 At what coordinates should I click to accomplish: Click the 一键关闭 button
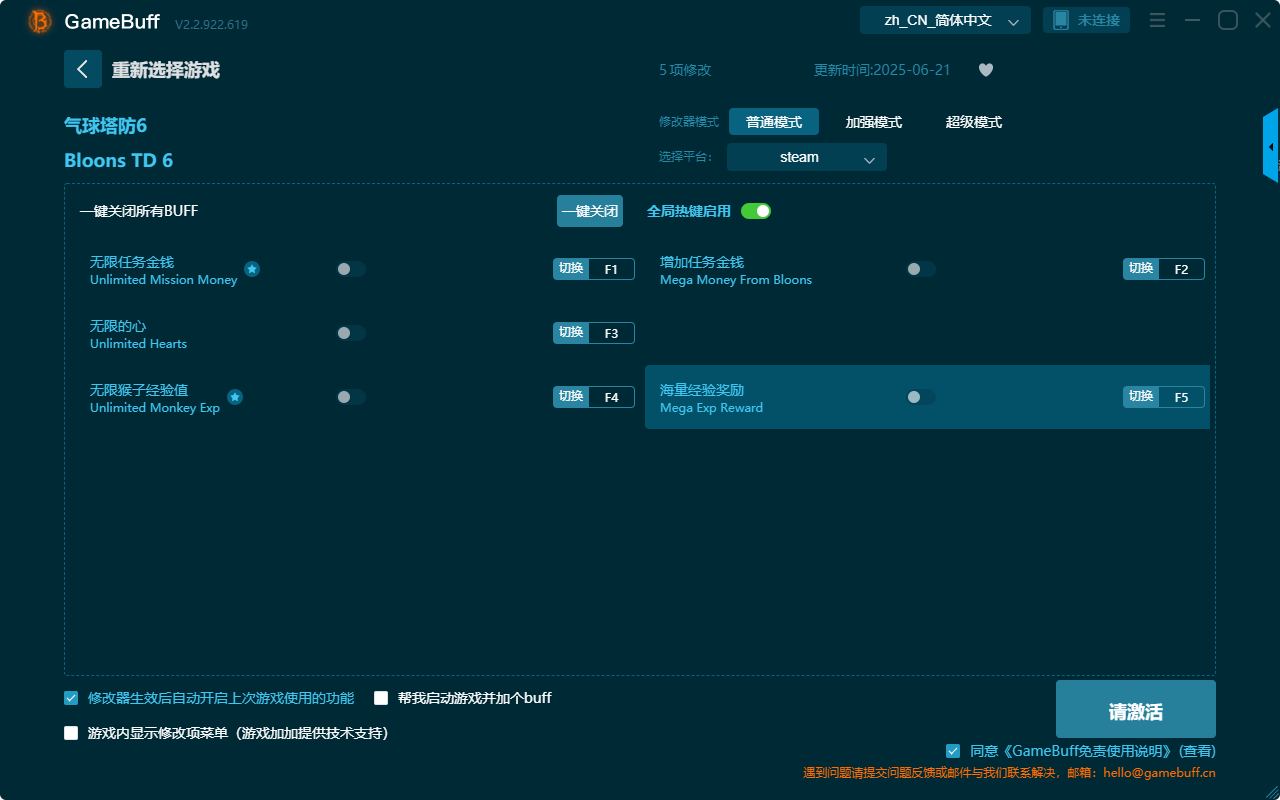(x=590, y=211)
